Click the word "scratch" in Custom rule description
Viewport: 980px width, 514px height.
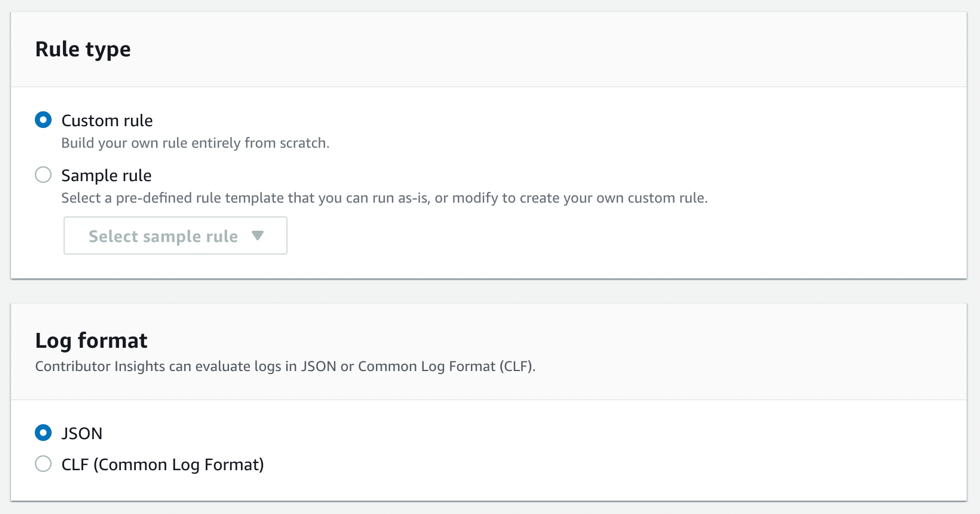[x=303, y=143]
